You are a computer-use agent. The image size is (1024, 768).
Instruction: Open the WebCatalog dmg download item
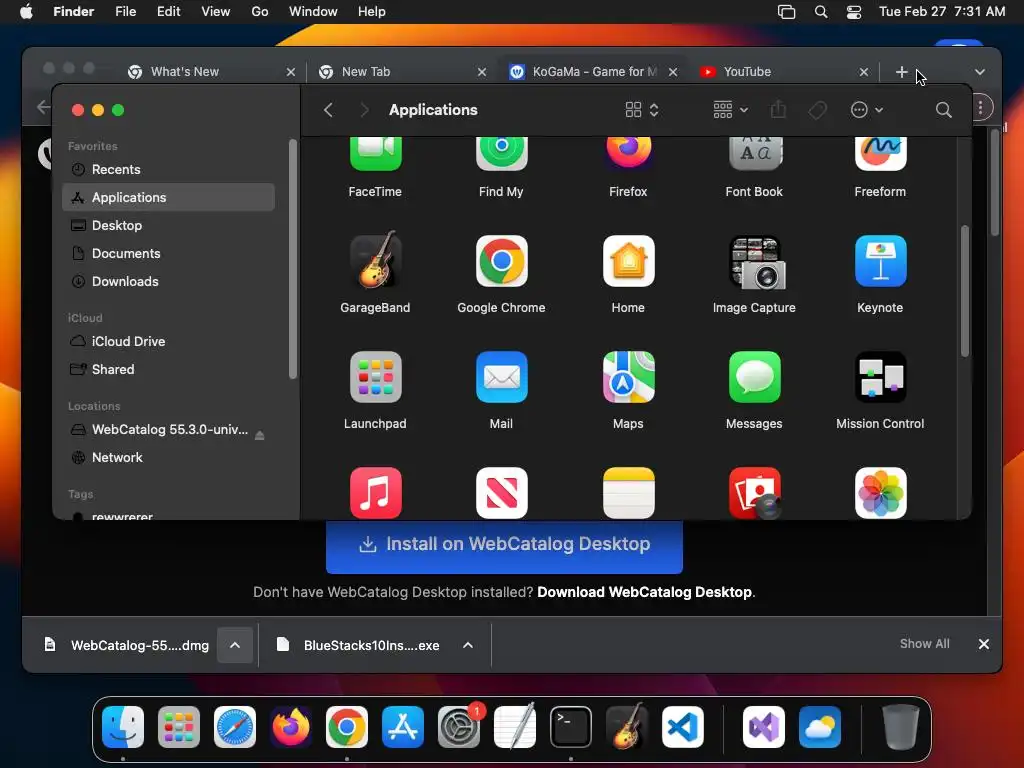(127, 645)
